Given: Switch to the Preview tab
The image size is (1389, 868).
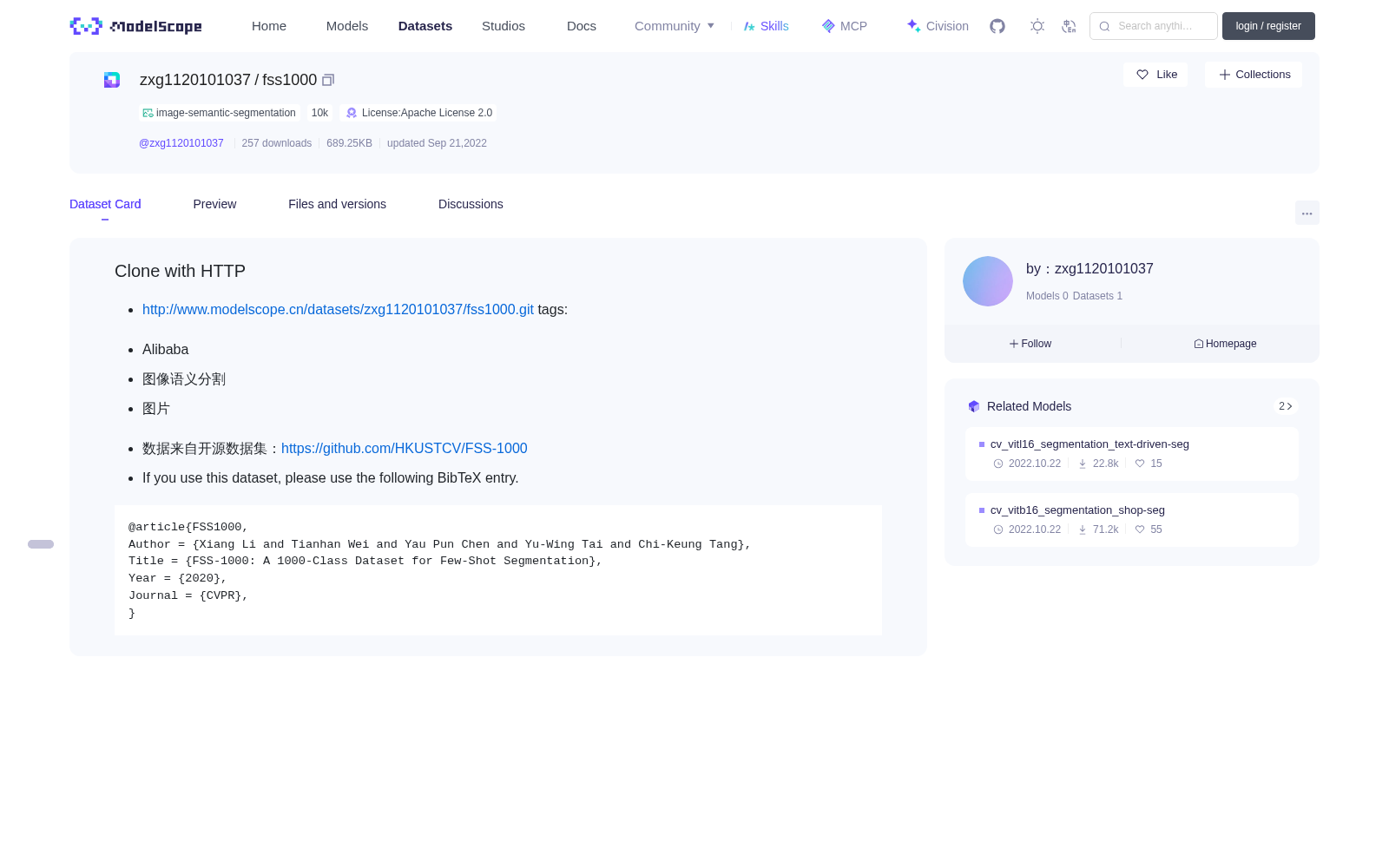Looking at the screenshot, I should click(x=214, y=204).
